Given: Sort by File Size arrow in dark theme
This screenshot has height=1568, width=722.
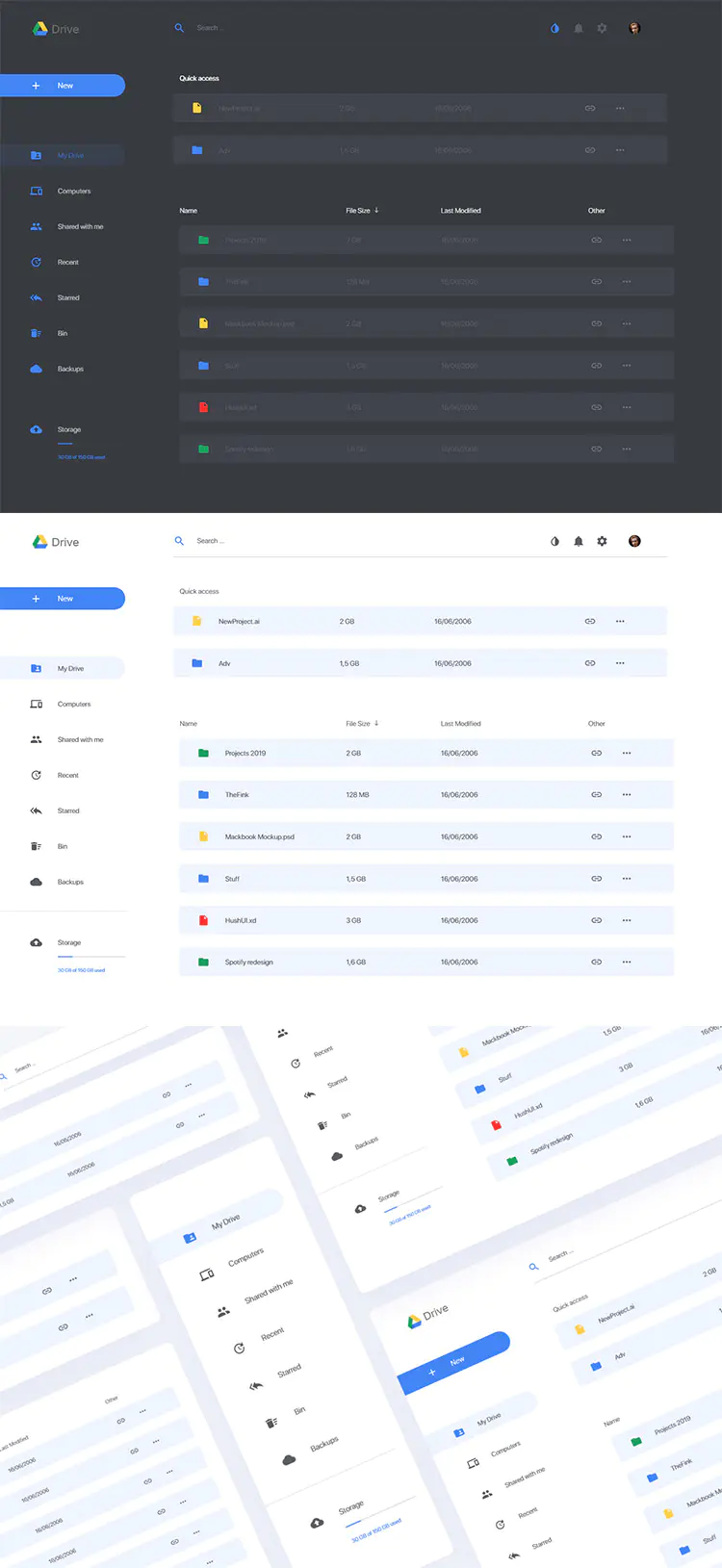Looking at the screenshot, I should [376, 210].
